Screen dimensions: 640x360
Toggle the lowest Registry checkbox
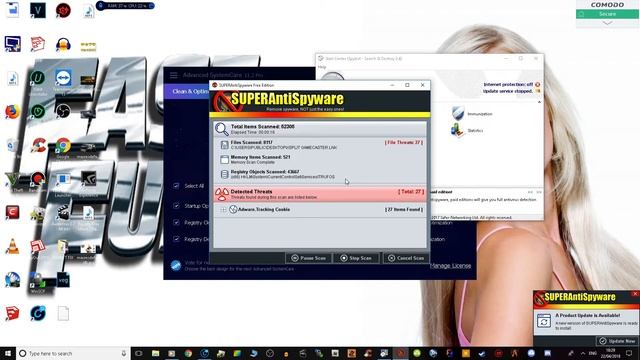coord(176,239)
